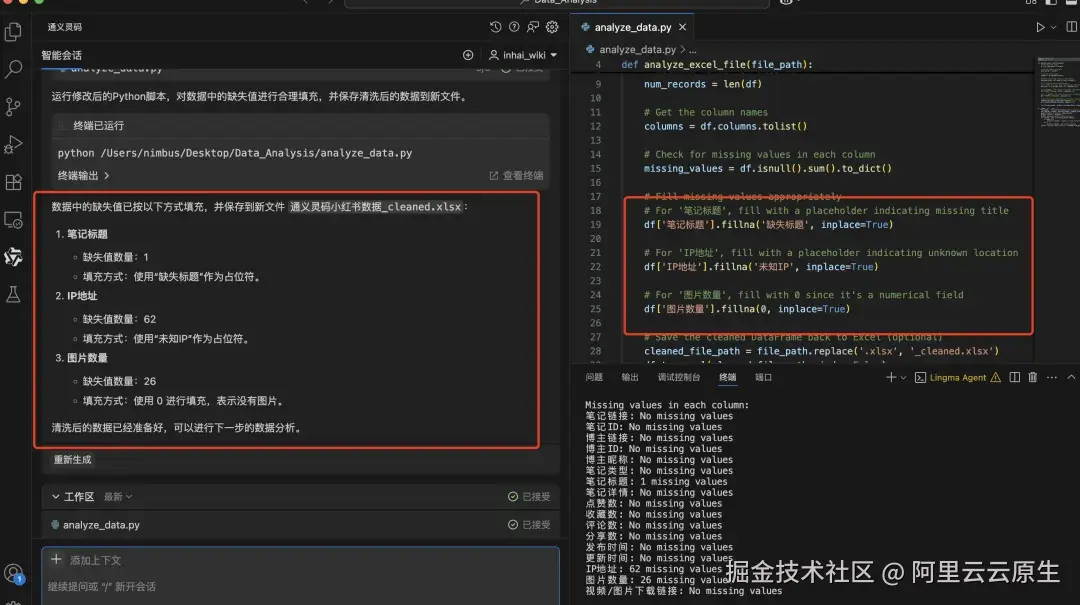Split the terminal pane
The image size is (1080, 605).
click(1015, 377)
